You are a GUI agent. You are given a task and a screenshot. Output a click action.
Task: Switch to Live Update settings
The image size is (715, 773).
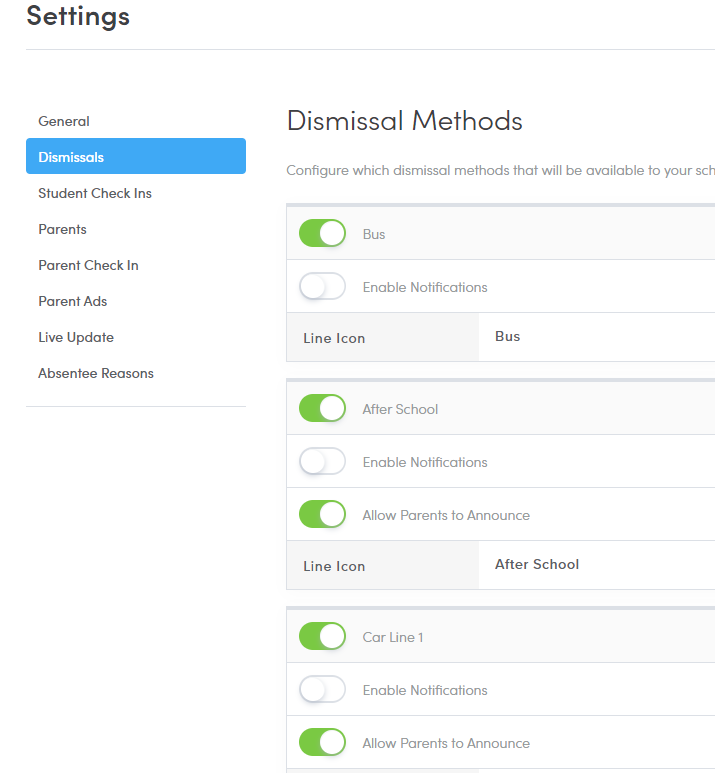click(x=76, y=337)
